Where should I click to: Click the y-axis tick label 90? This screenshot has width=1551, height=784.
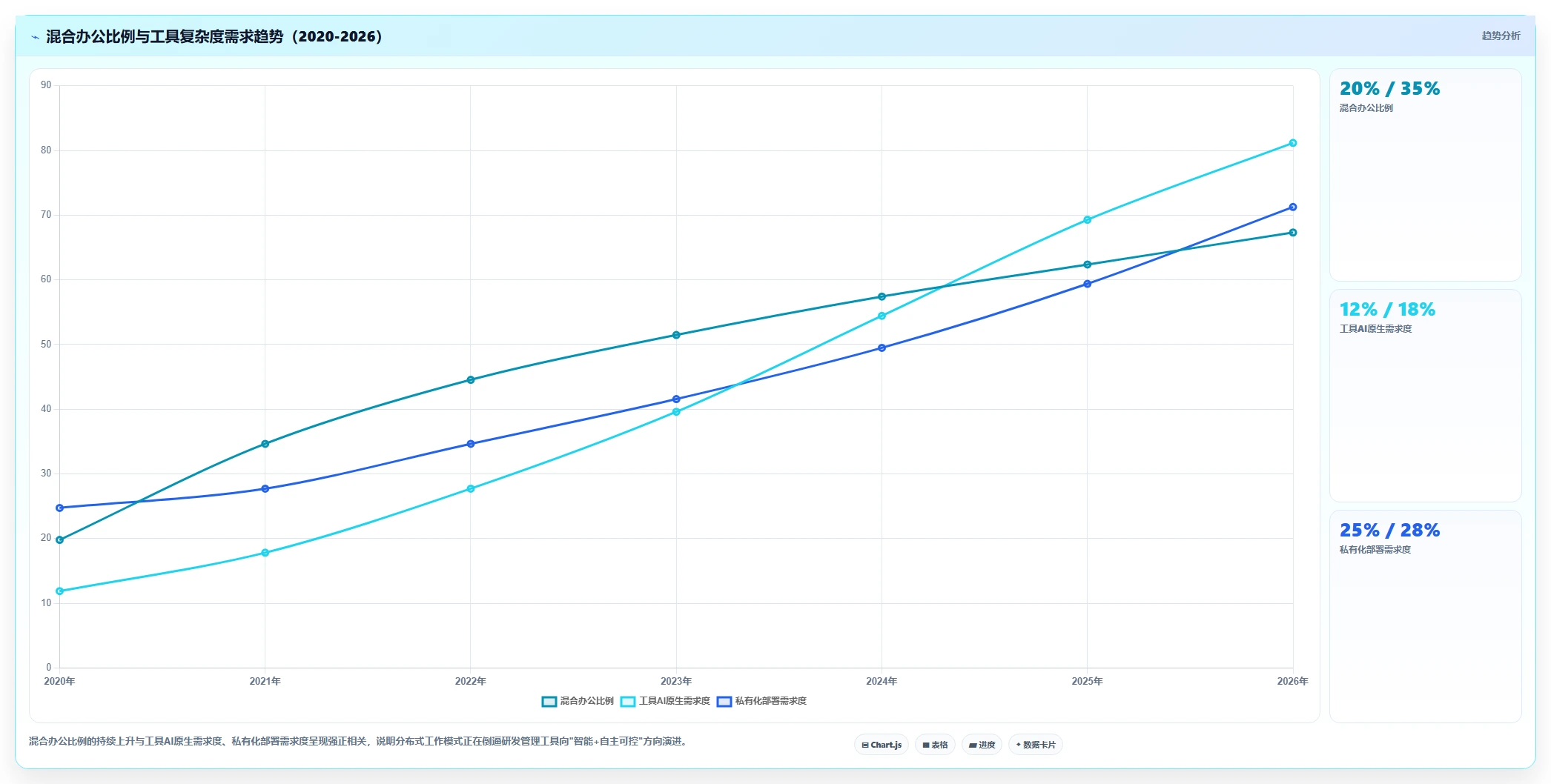(46, 85)
